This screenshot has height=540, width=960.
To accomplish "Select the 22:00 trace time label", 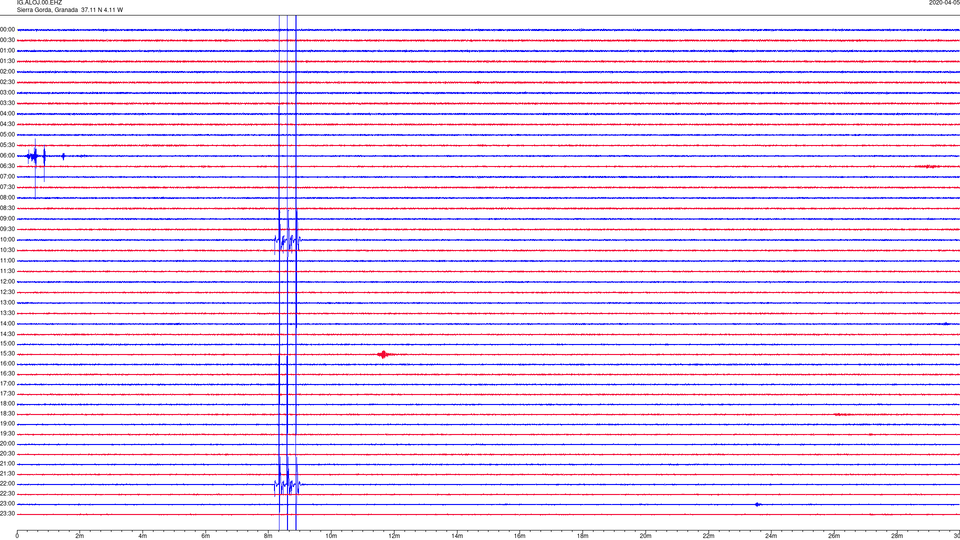I will [x=7, y=484].
